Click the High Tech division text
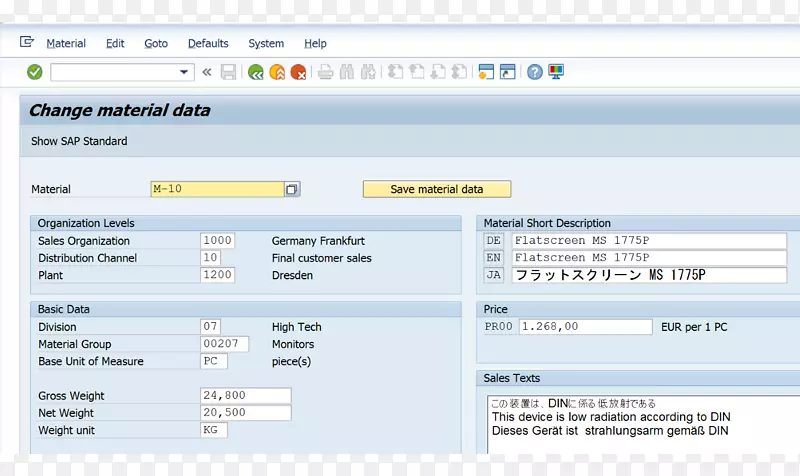 point(296,327)
